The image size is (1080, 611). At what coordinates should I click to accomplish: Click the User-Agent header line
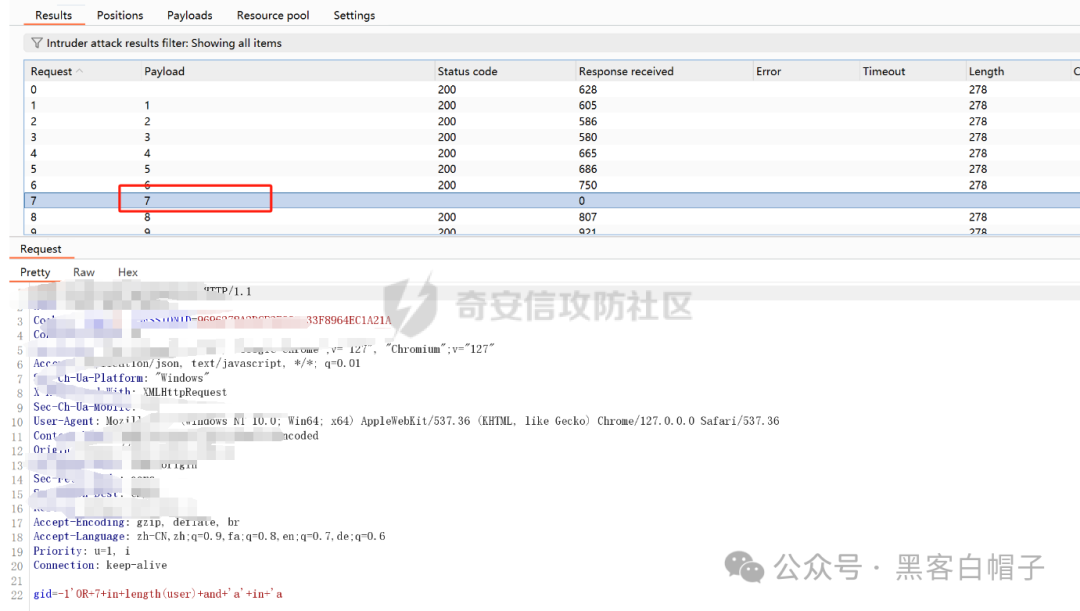point(406,421)
